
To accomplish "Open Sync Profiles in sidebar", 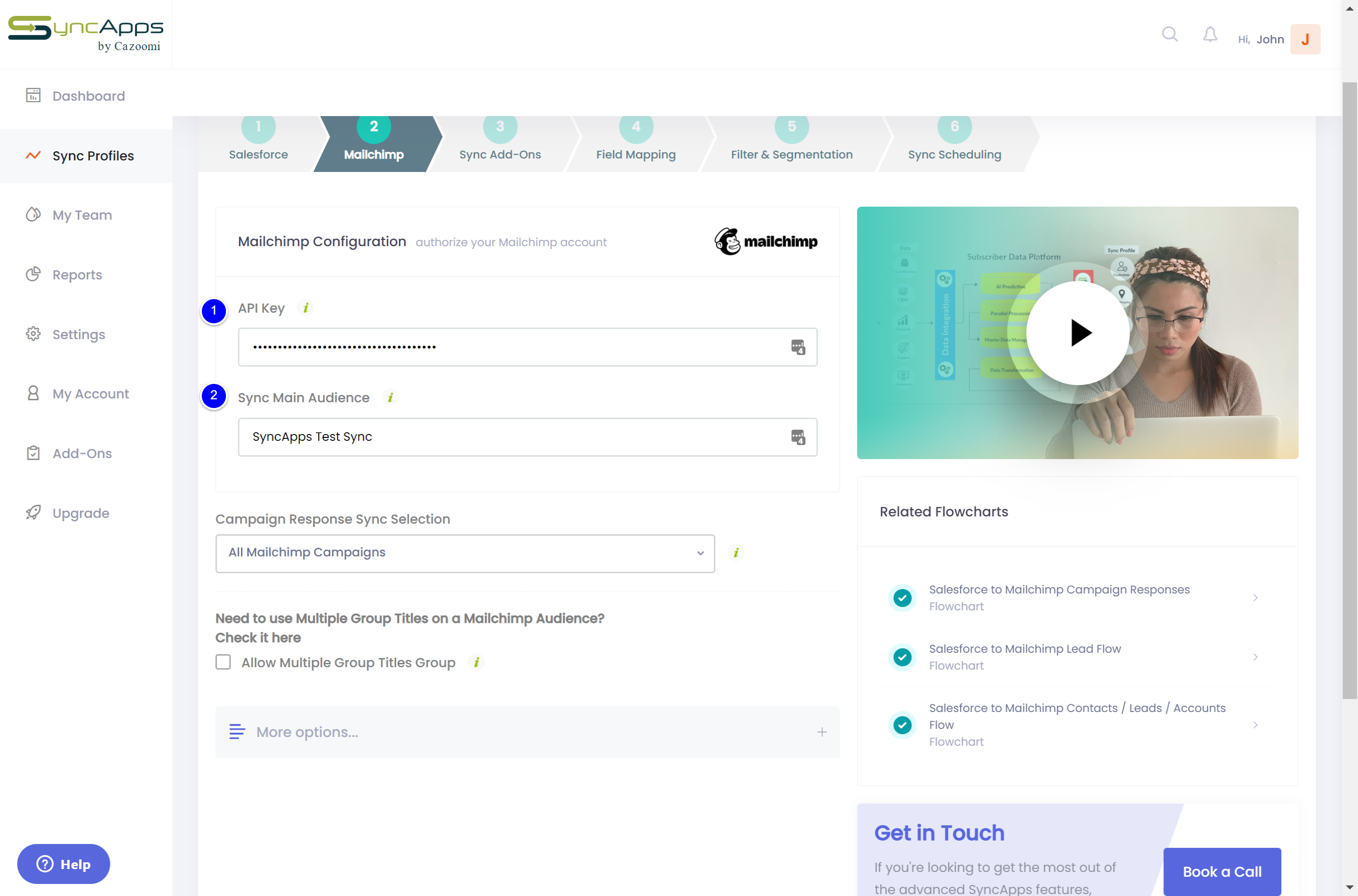I will 86,156.
